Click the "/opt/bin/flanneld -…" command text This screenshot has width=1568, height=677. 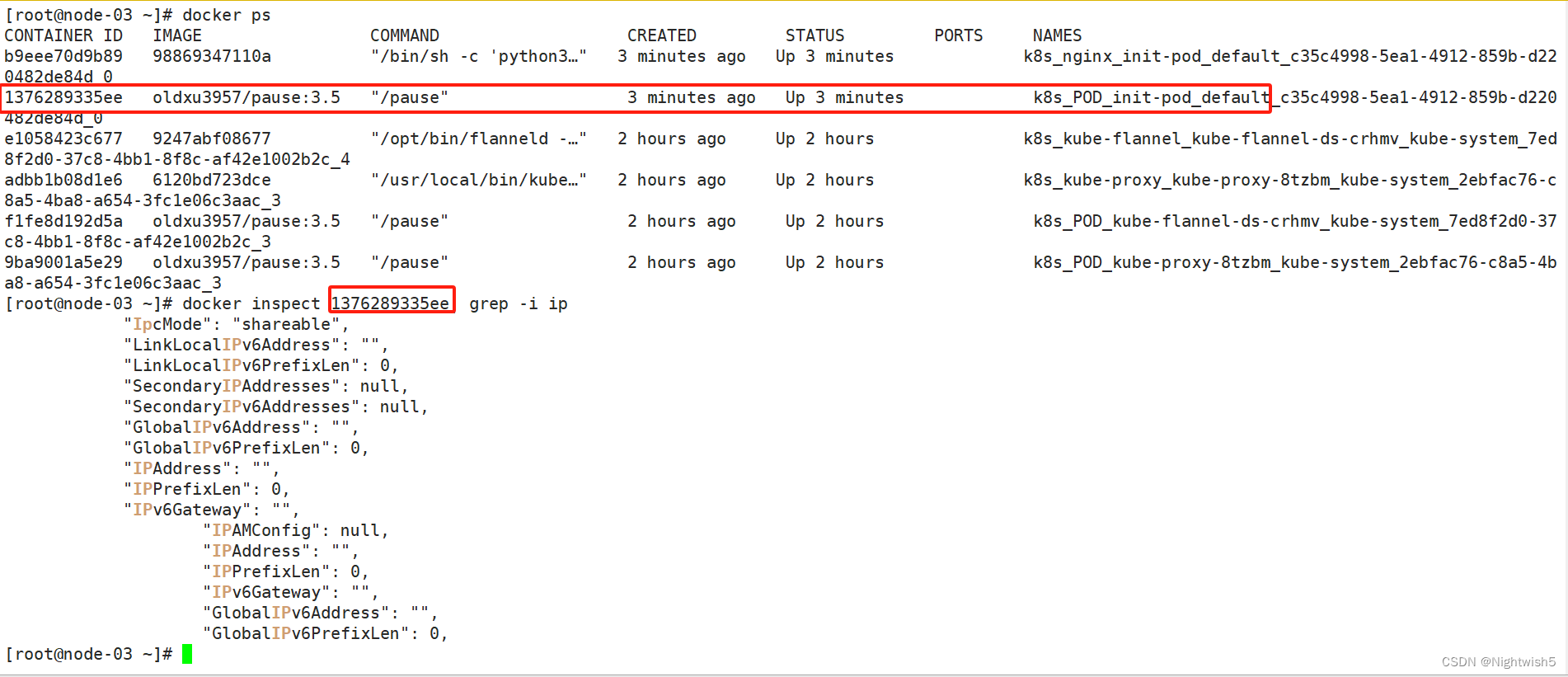(479, 139)
